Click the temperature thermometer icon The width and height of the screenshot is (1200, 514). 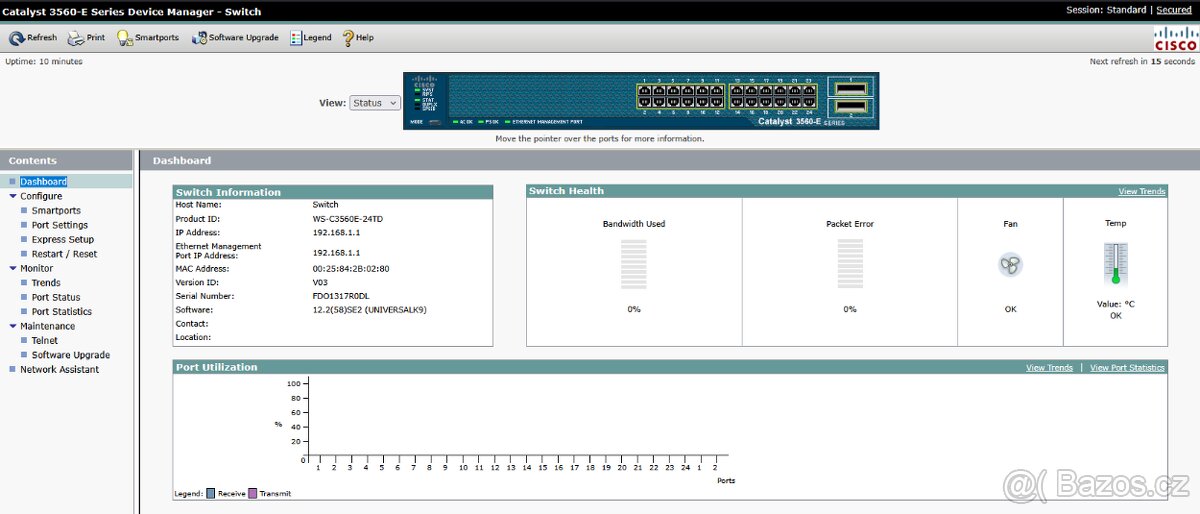pyautogui.click(x=1115, y=264)
